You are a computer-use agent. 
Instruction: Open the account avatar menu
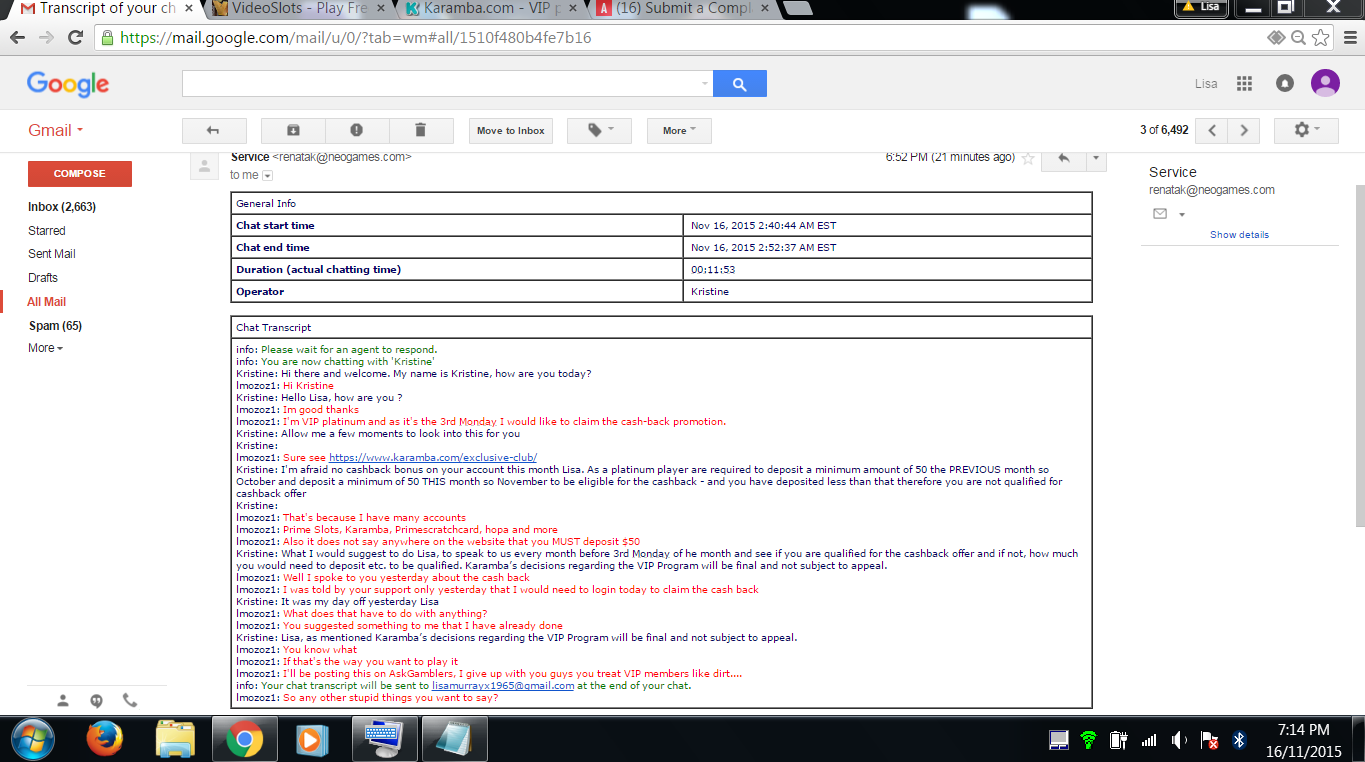pyautogui.click(x=1325, y=84)
